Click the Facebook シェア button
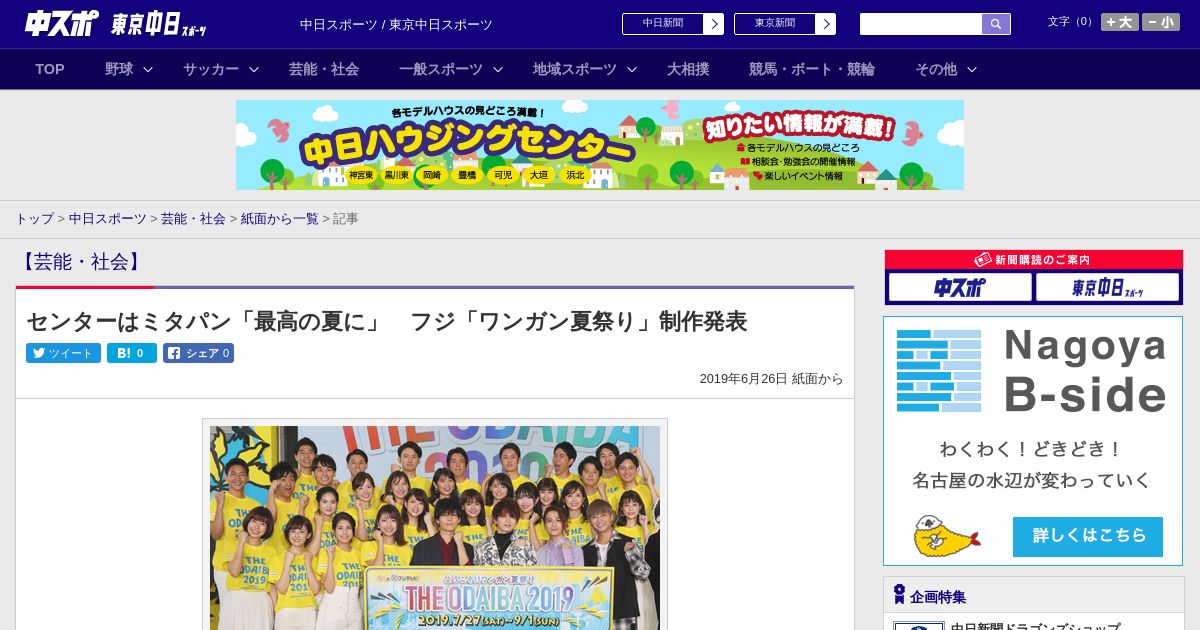Screen dimensions: 1200x630 198,353
